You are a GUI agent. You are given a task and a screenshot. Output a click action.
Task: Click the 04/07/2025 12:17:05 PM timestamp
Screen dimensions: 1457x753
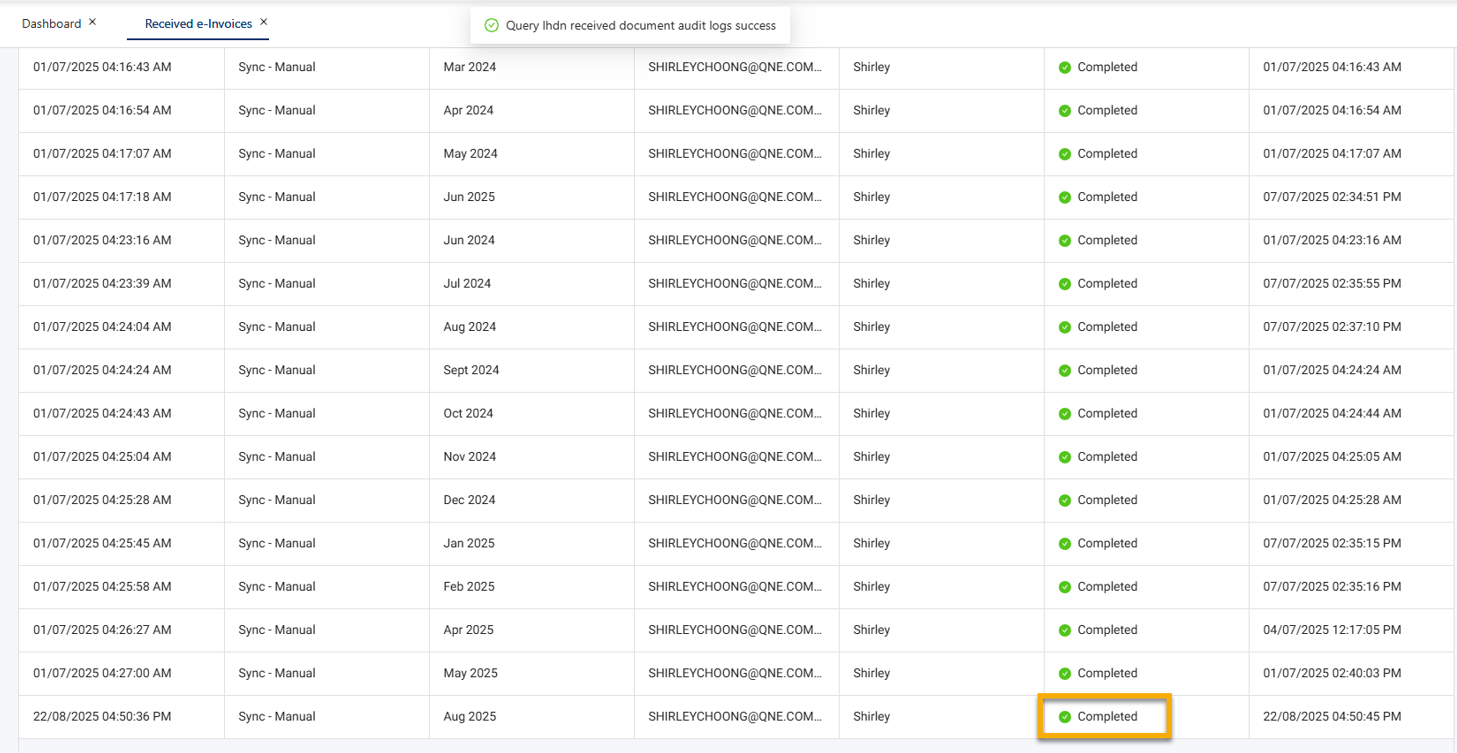coord(1332,630)
